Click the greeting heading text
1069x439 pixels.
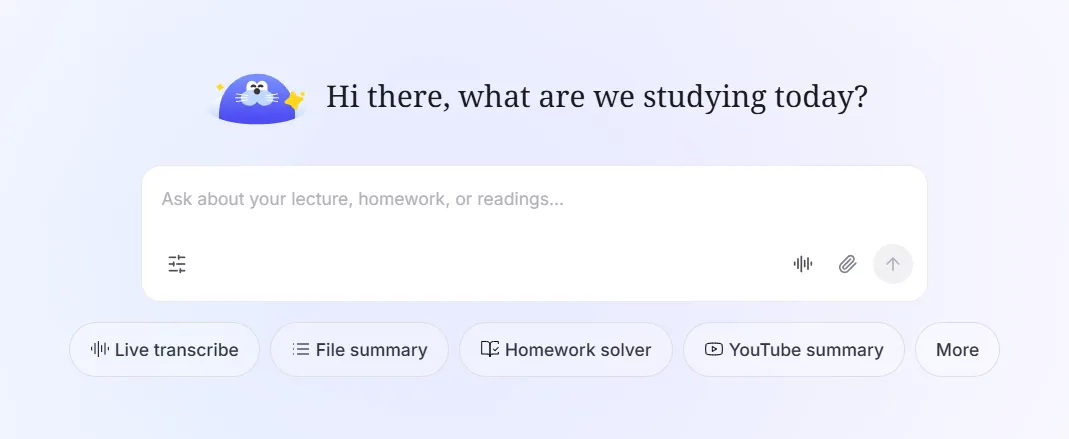(596, 97)
